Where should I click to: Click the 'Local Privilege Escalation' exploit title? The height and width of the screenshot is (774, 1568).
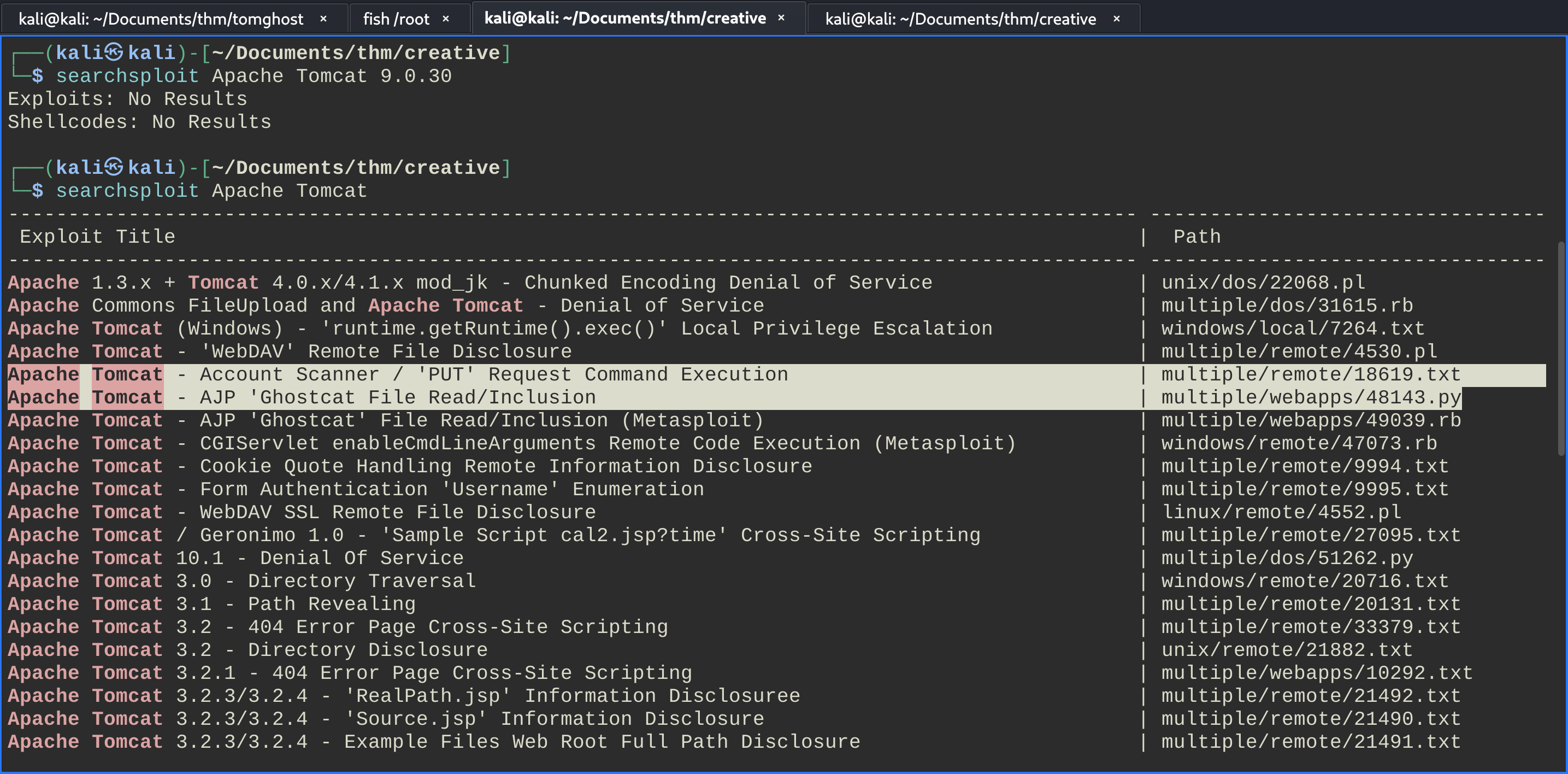click(500, 328)
